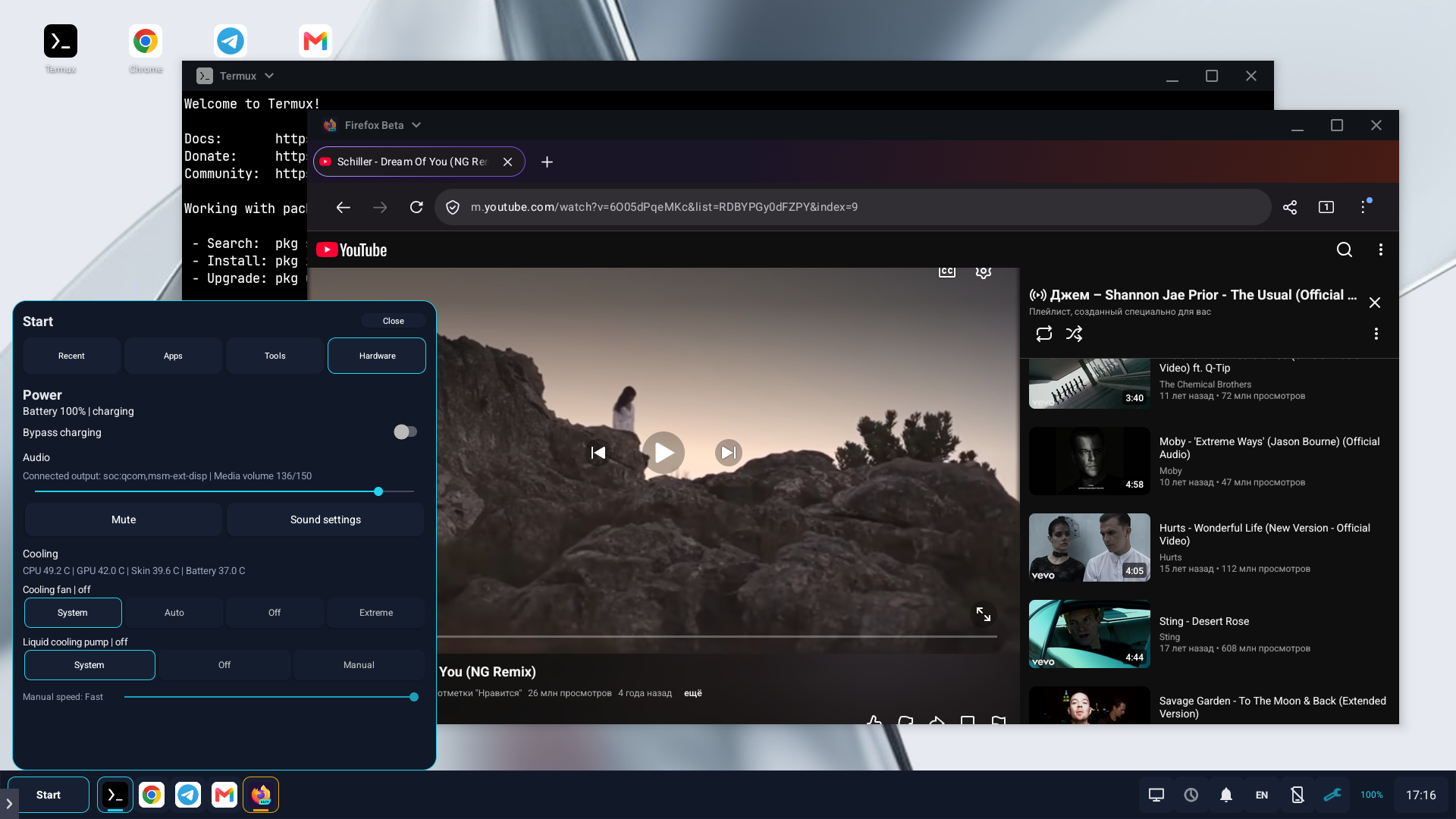This screenshot has width=1456, height=819.
Task: Click the Start button on taskbar
Action: (x=49, y=795)
